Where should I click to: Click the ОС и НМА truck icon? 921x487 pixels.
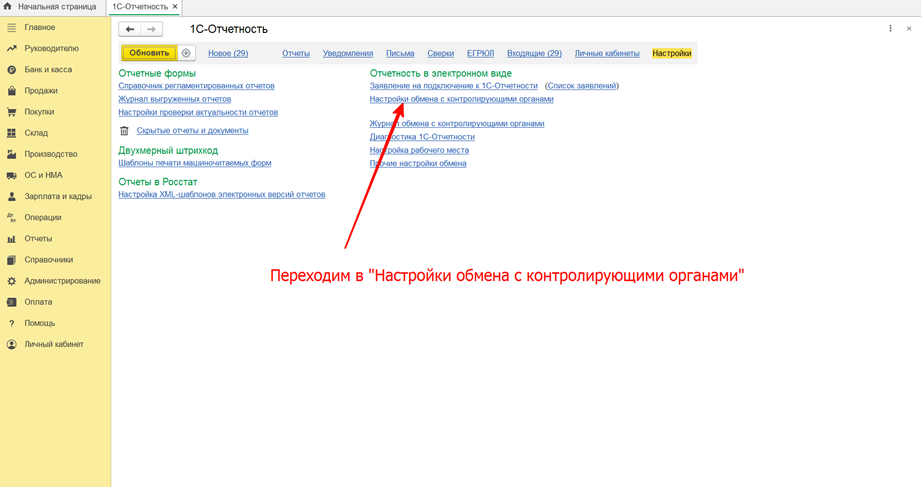coord(11,176)
